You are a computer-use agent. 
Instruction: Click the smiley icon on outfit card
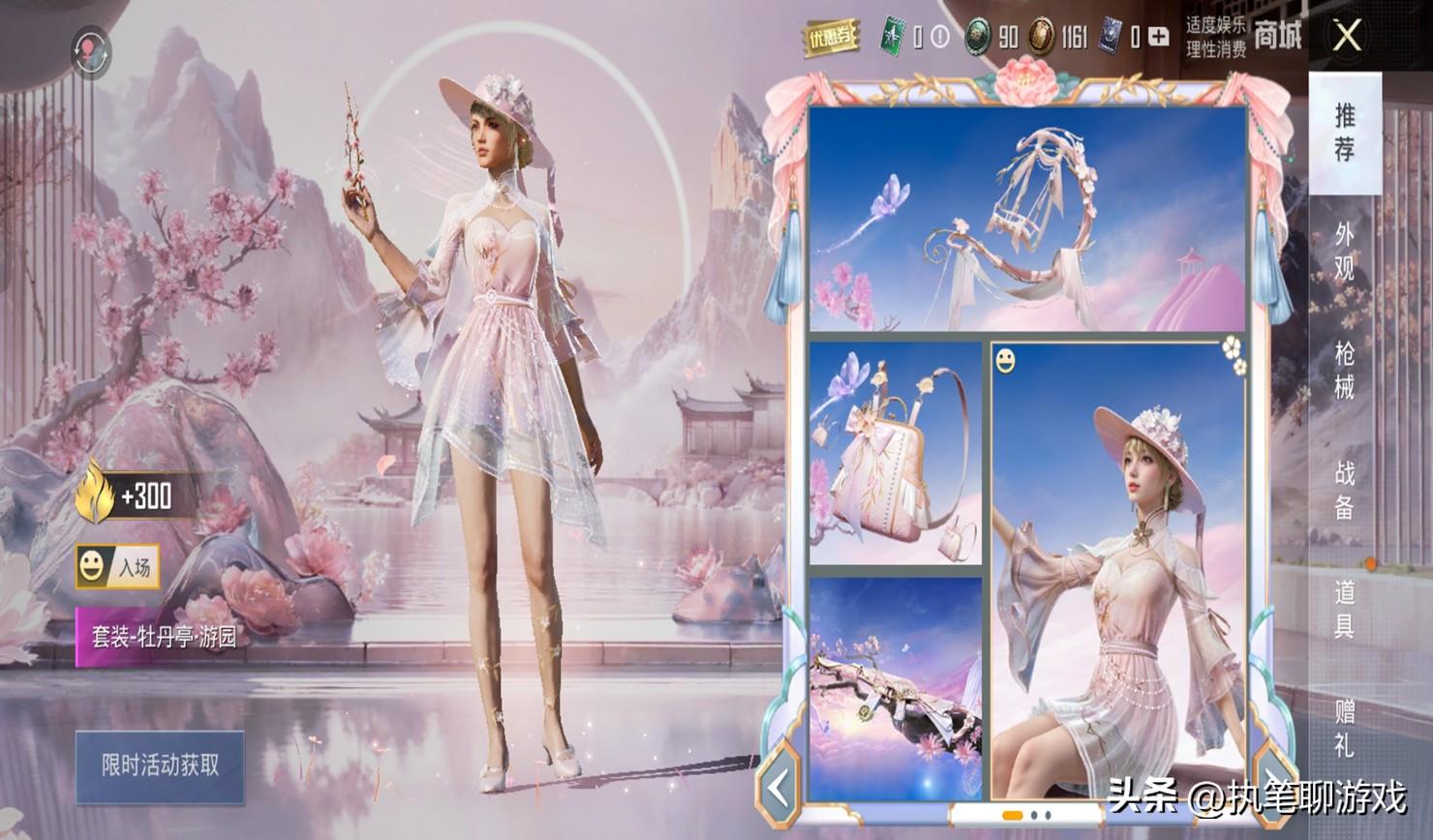(1007, 362)
